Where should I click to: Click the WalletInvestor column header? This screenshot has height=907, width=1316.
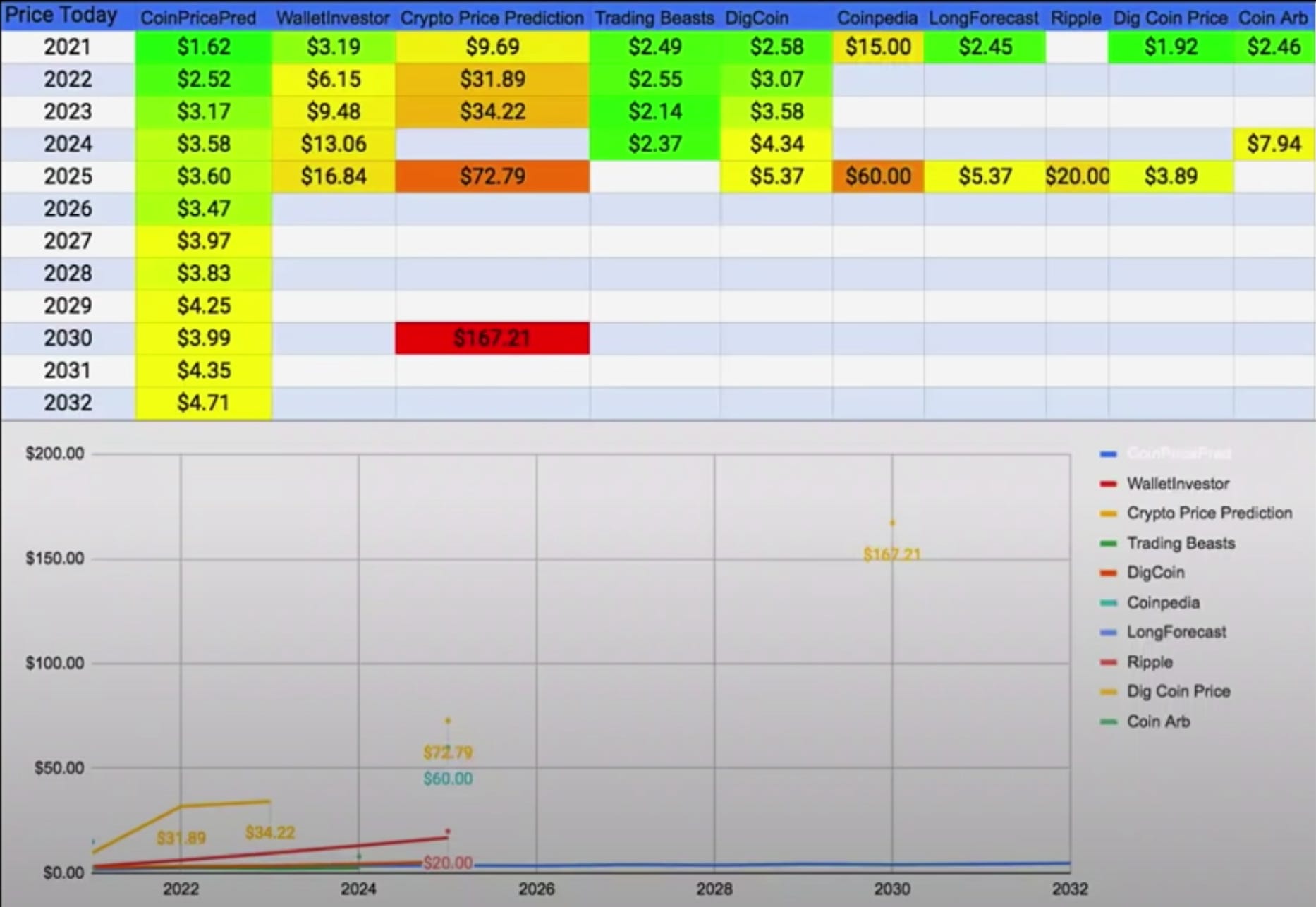(333, 18)
